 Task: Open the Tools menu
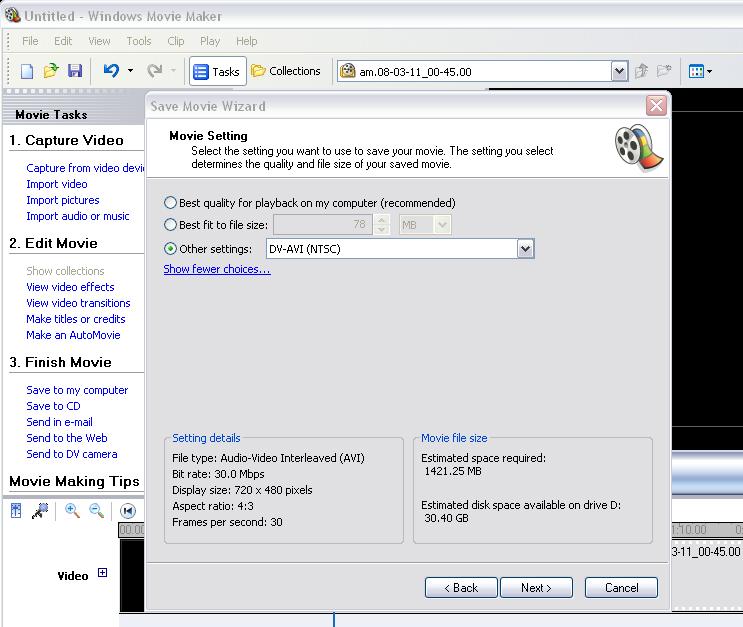click(x=138, y=41)
